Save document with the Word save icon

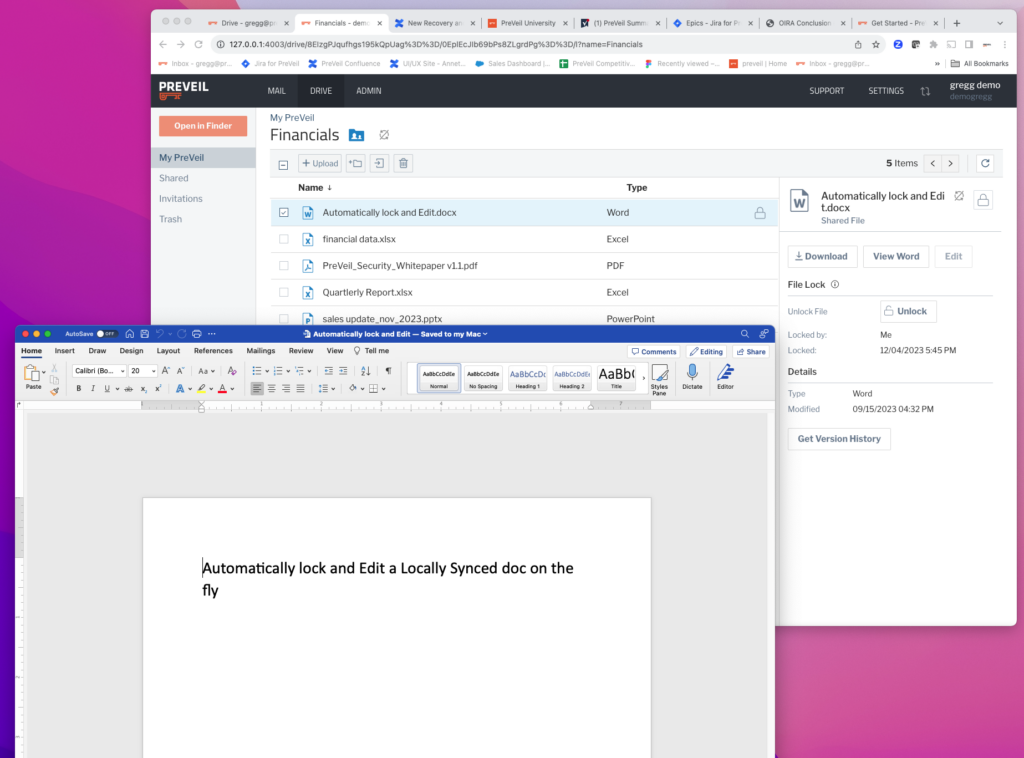click(144, 334)
